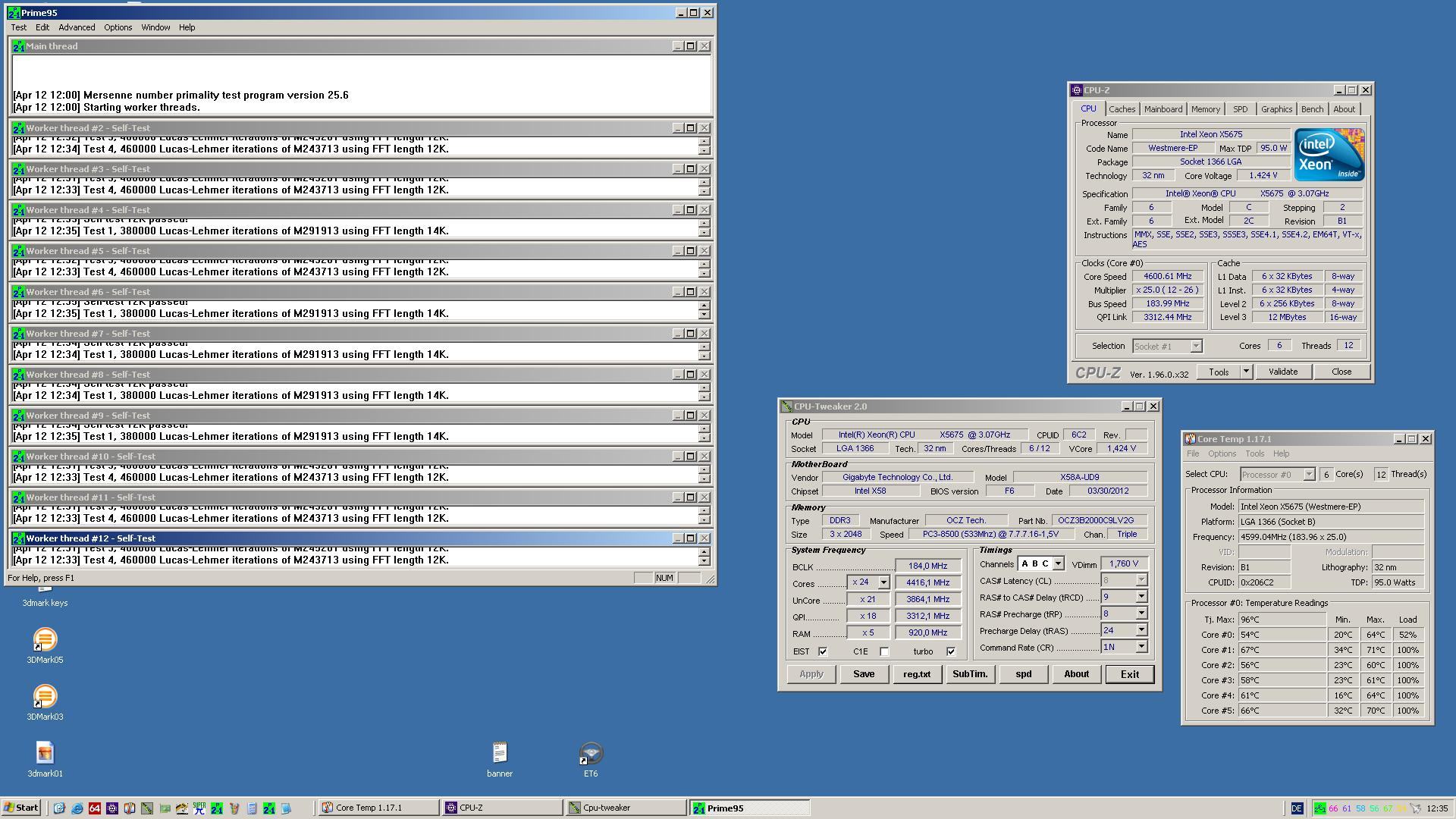The image size is (1456, 819).
Task: Expand the CPU-Z Tools dropdown arrow
Action: pos(1246,372)
